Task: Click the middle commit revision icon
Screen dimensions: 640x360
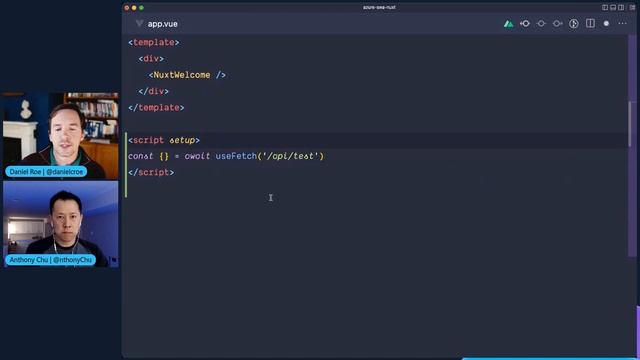Action: pos(541,24)
